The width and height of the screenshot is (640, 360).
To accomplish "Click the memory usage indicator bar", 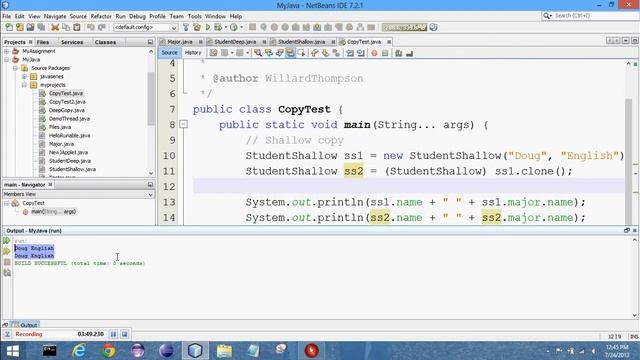I will (404, 27).
